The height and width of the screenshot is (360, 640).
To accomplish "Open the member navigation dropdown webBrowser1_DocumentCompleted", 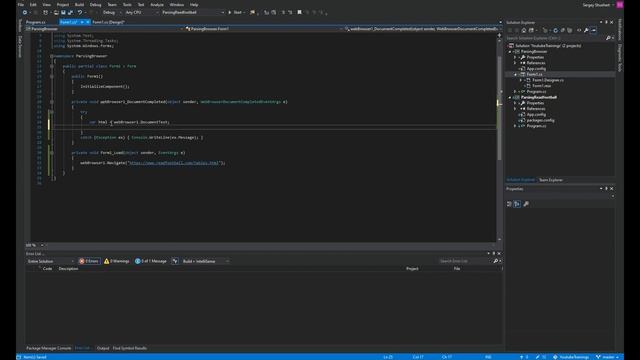I will point(422,29).
